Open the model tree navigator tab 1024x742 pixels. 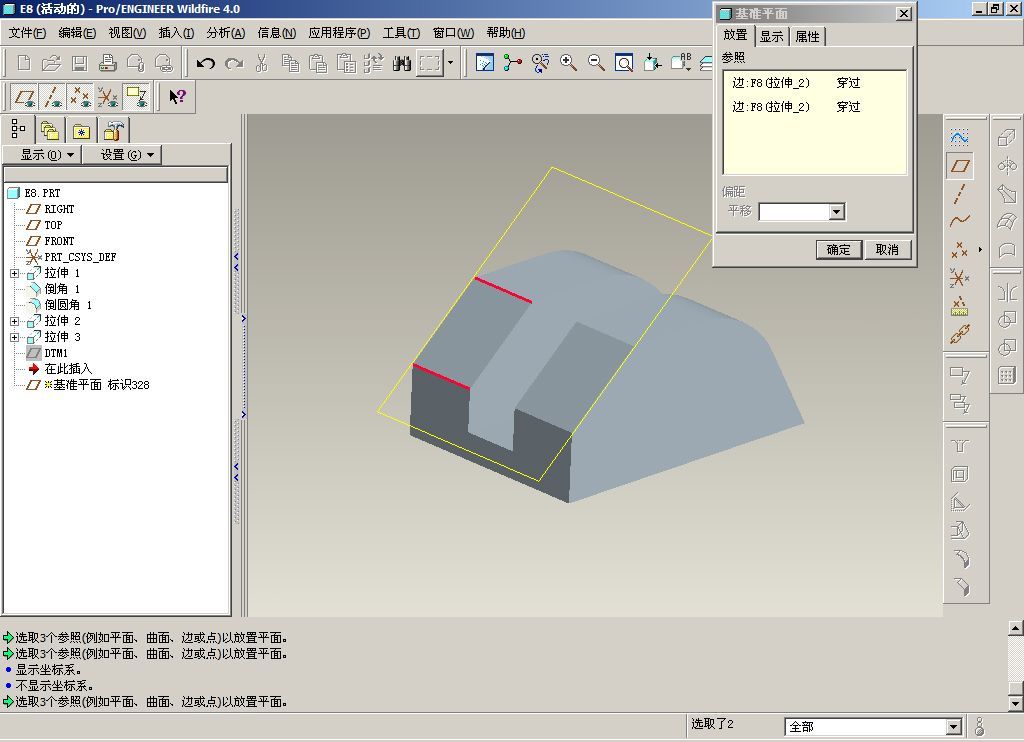pyautogui.click(x=18, y=129)
